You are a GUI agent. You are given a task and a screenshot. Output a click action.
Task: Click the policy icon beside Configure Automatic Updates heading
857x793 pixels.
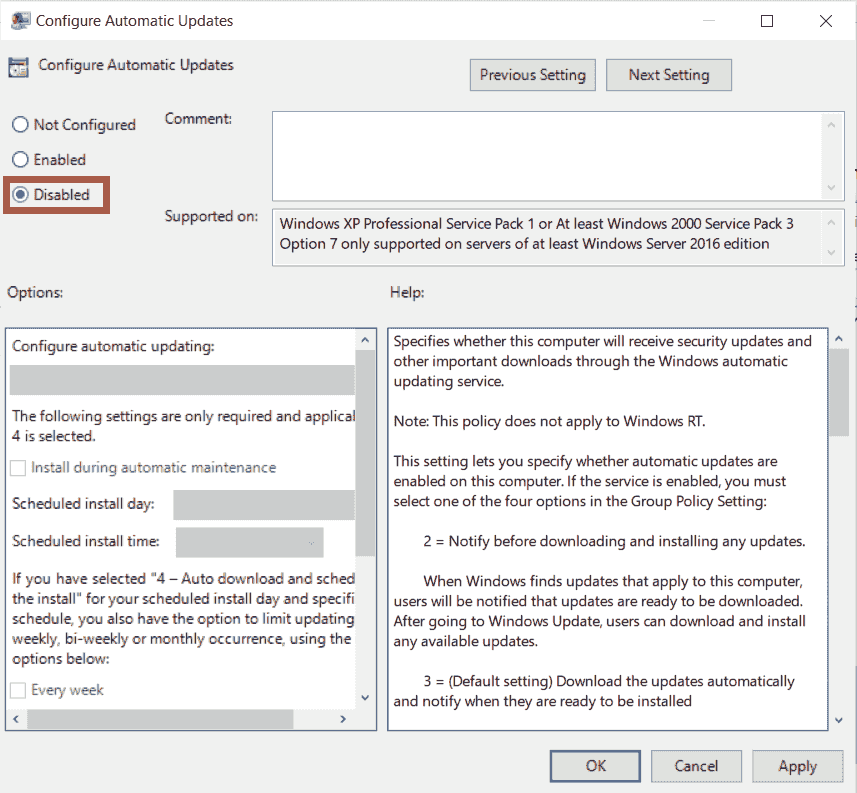click(x=17, y=65)
